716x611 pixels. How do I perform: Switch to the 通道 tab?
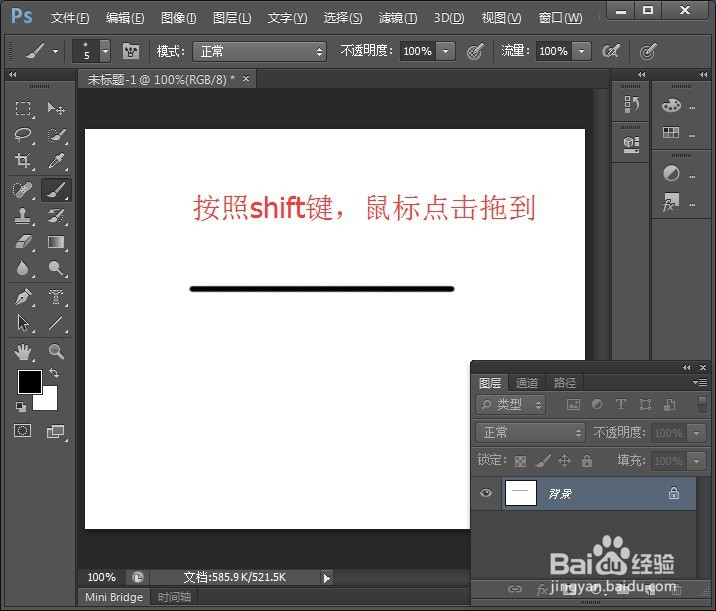tap(527, 382)
